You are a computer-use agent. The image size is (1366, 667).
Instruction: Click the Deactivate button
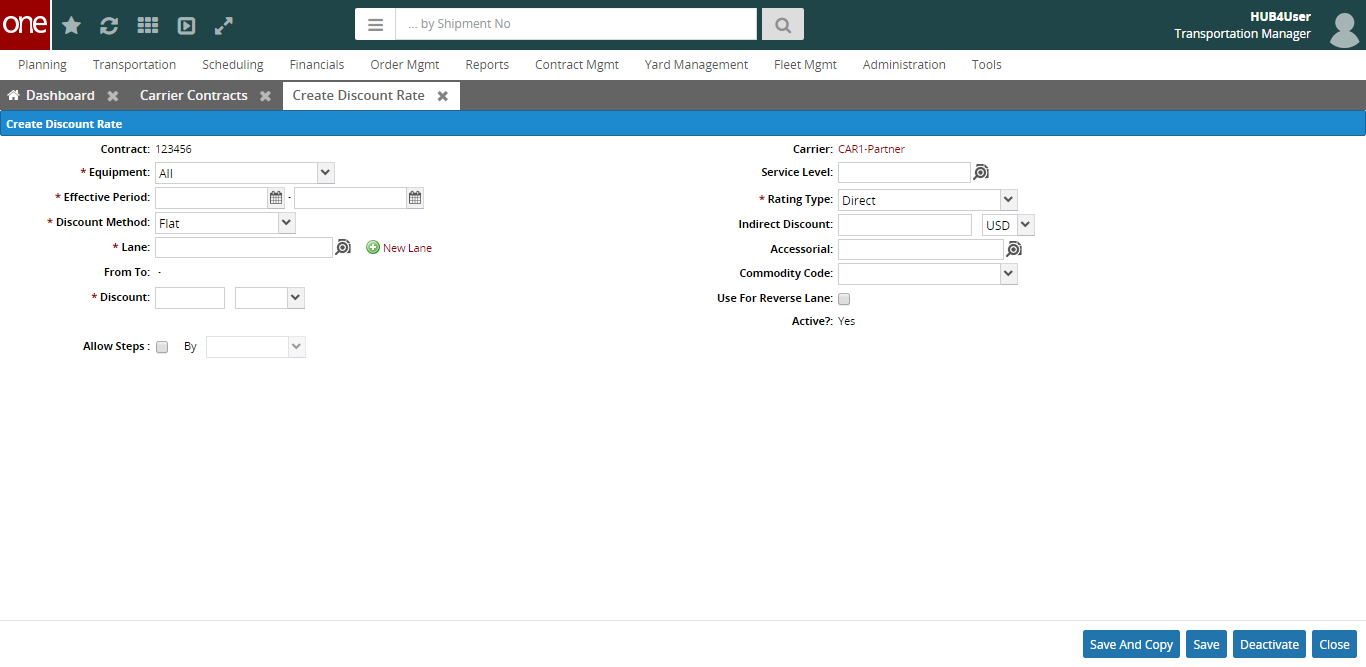[x=1269, y=644]
